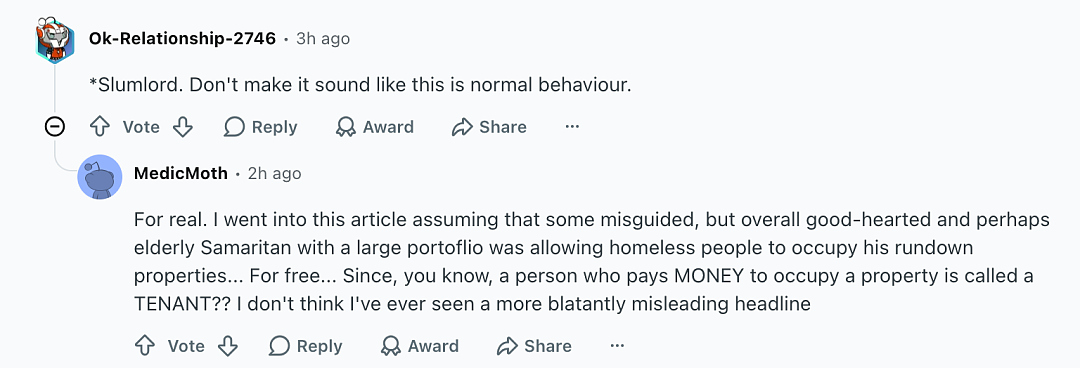This screenshot has height=368, width=1080.
Task: Reply to MedicMoth's comment
Action: click(306, 345)
